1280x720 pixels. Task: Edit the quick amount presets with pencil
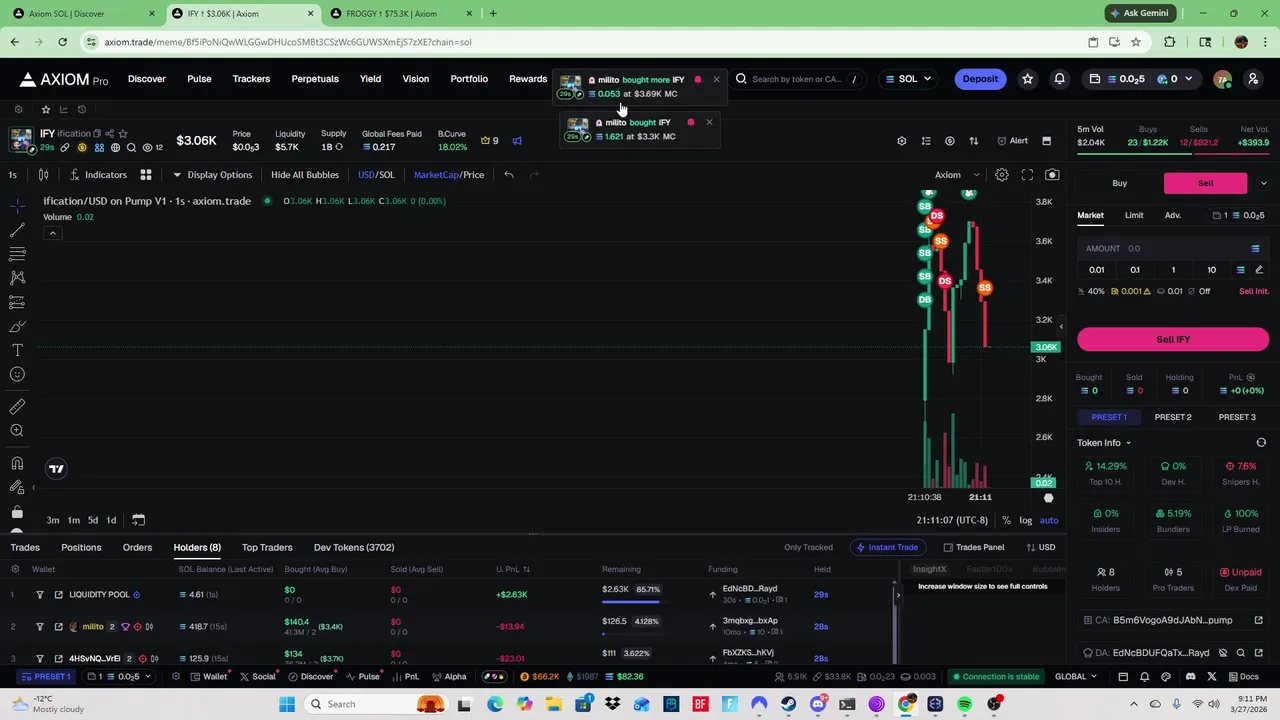coord(1259,270)
